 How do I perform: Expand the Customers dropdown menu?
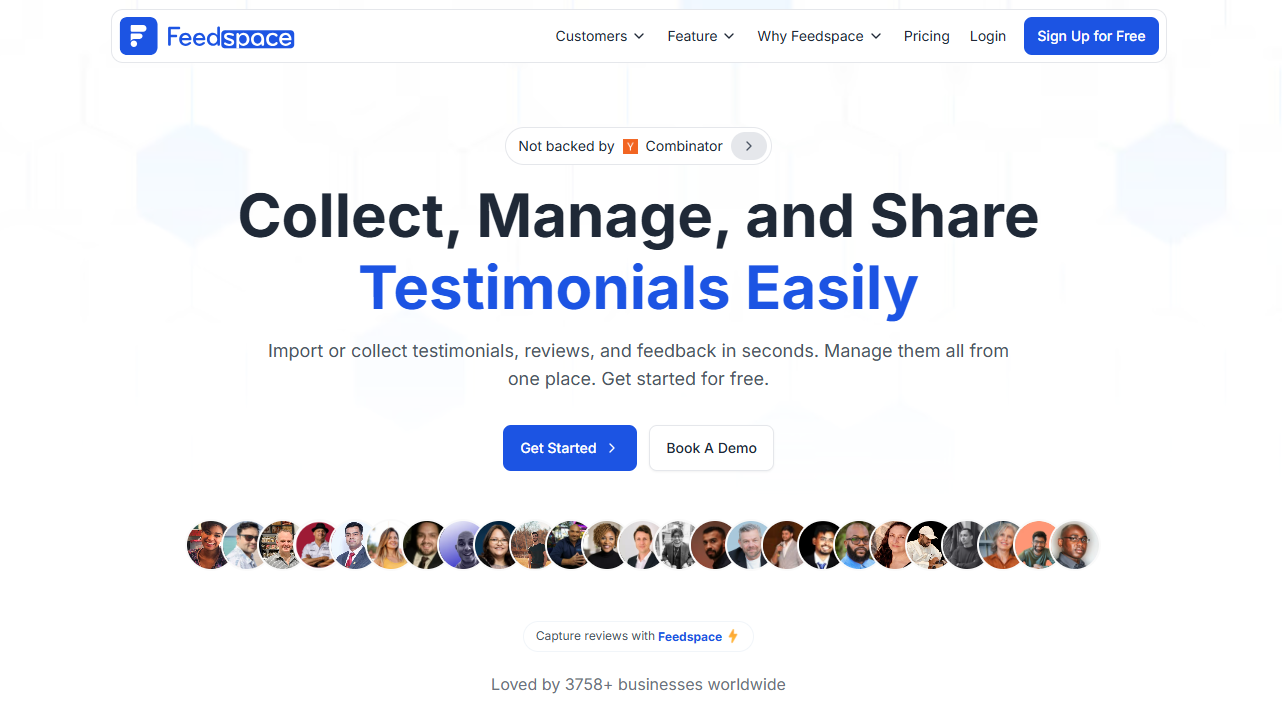(x=600, y=36)
